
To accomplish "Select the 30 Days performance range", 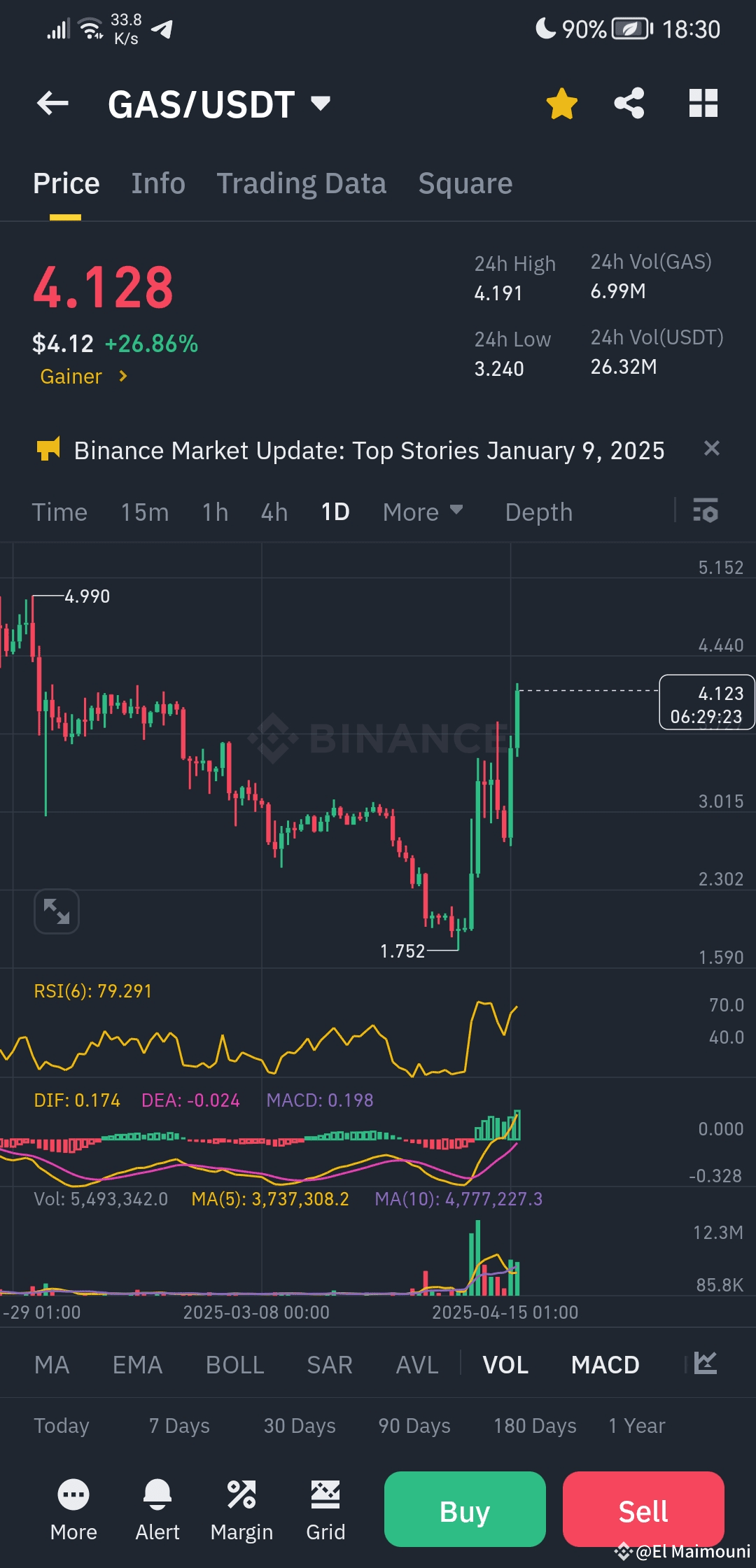I will (300, 1426).
